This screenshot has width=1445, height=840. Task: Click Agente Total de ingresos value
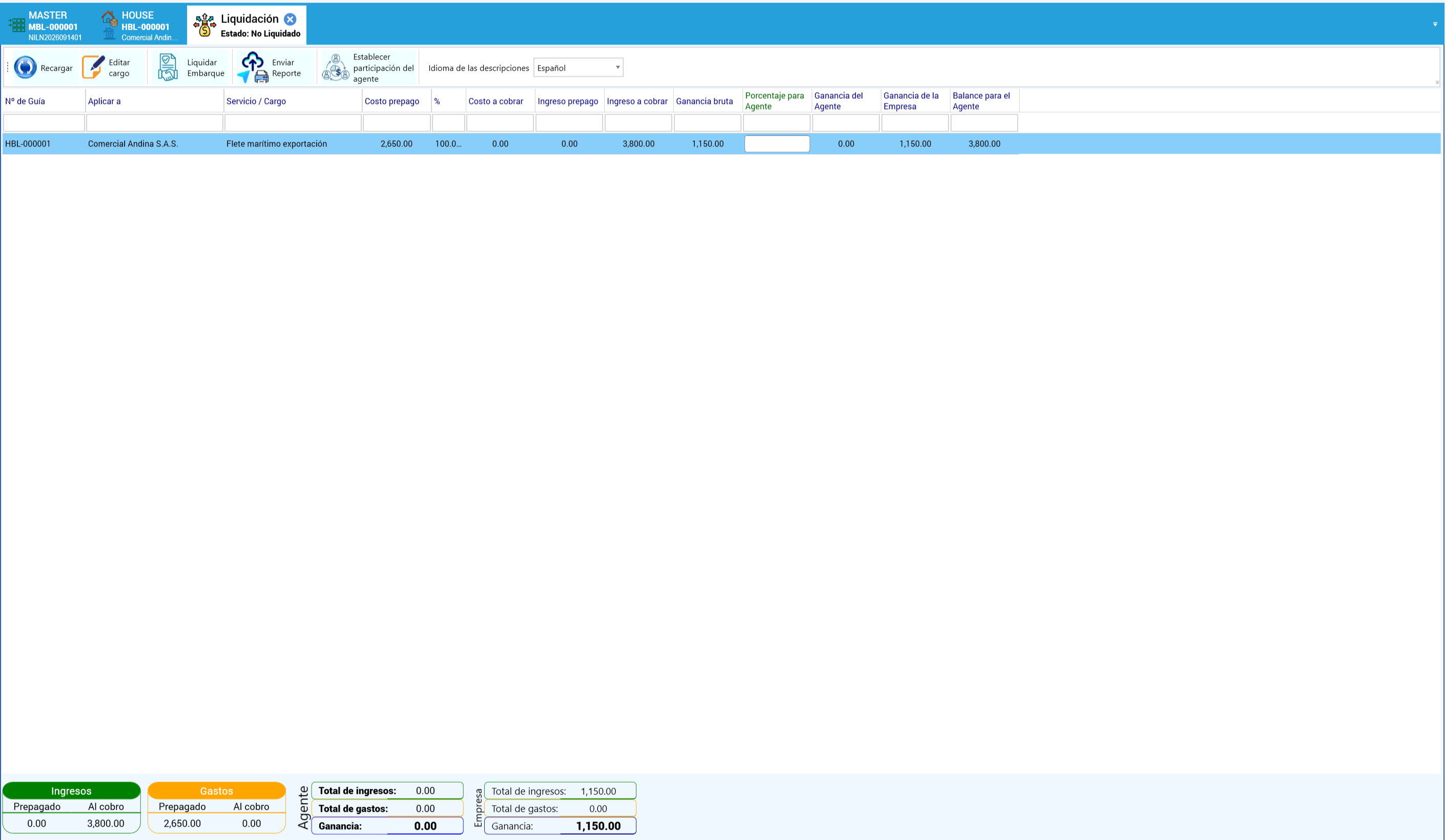click(425, 791)
